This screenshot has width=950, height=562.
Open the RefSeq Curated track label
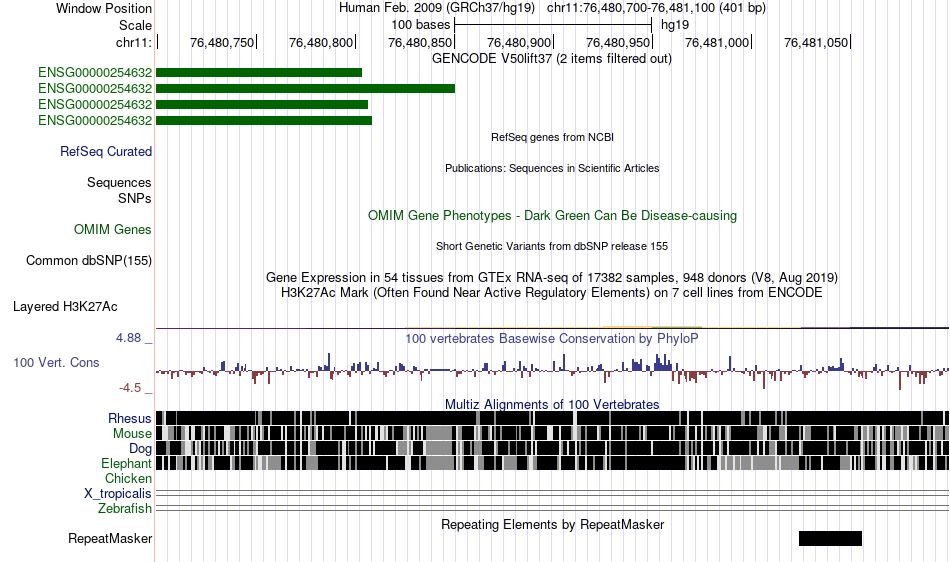coord(105,151)
